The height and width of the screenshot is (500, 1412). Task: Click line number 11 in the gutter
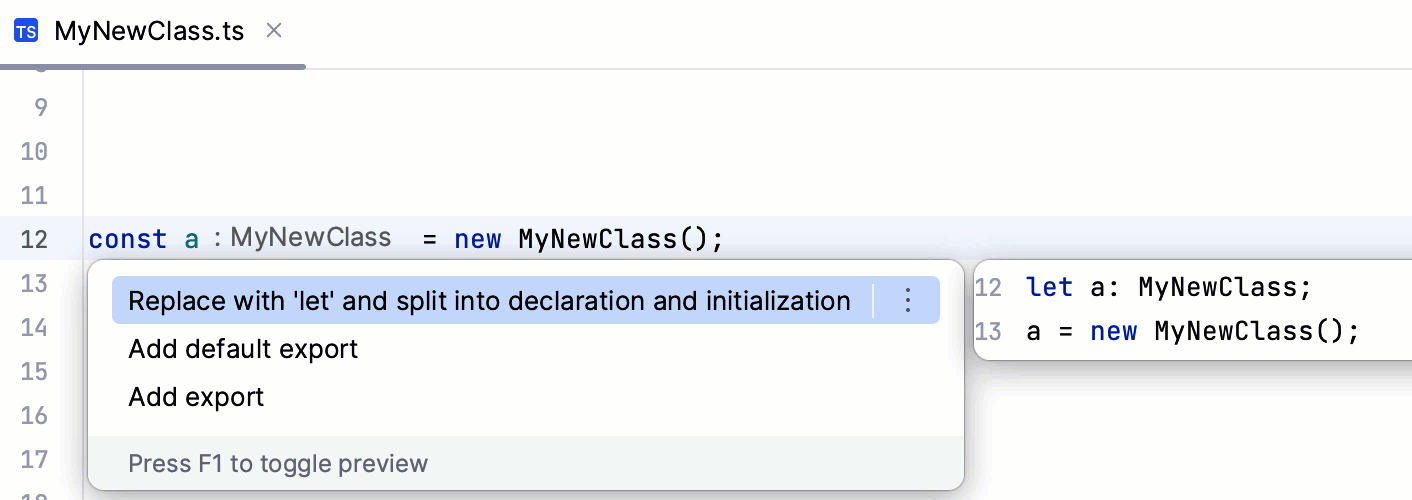tap(34, 196)
